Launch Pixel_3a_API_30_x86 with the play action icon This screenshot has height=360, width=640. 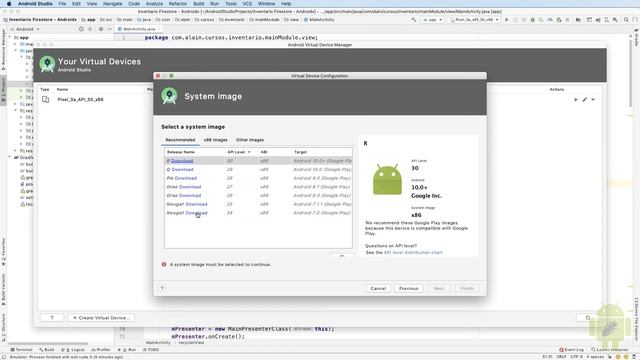coord(576,100)
